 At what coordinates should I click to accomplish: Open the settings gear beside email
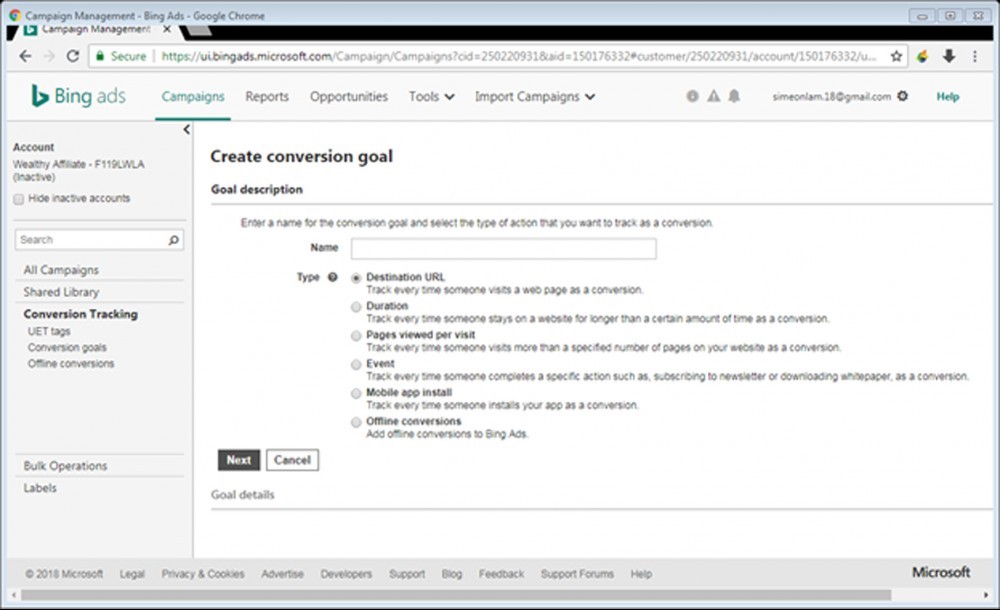tap(902, 96)
